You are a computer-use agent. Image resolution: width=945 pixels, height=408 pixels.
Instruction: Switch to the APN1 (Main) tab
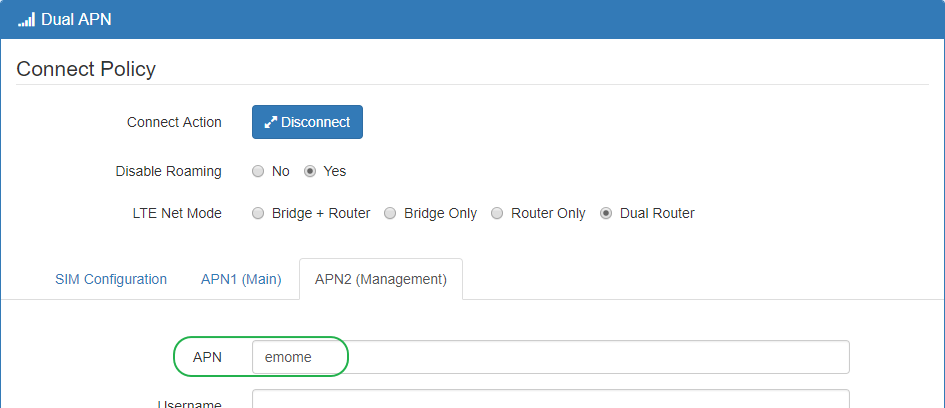[241, 280]
